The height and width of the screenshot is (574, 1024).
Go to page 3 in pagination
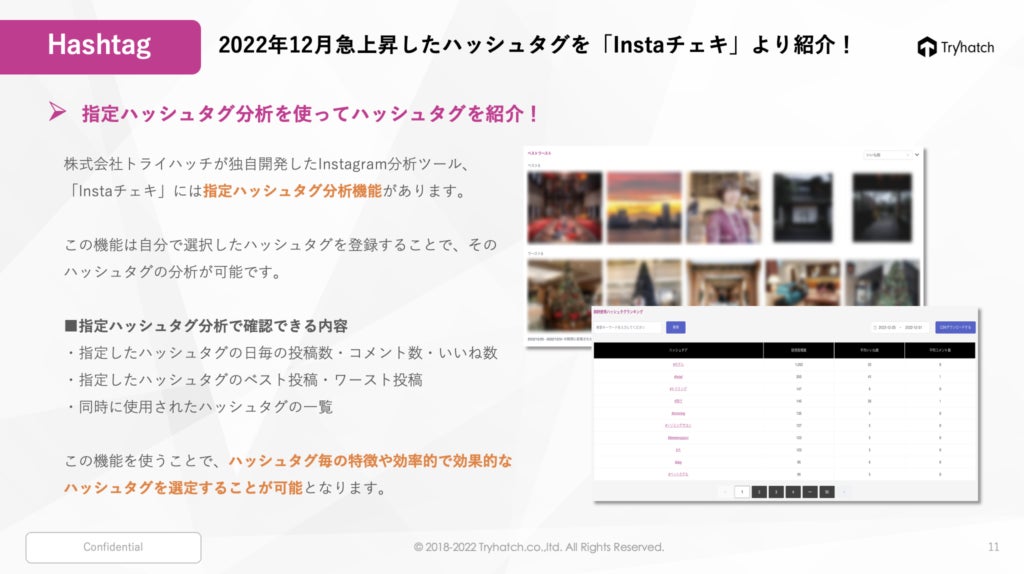point(776,492)
